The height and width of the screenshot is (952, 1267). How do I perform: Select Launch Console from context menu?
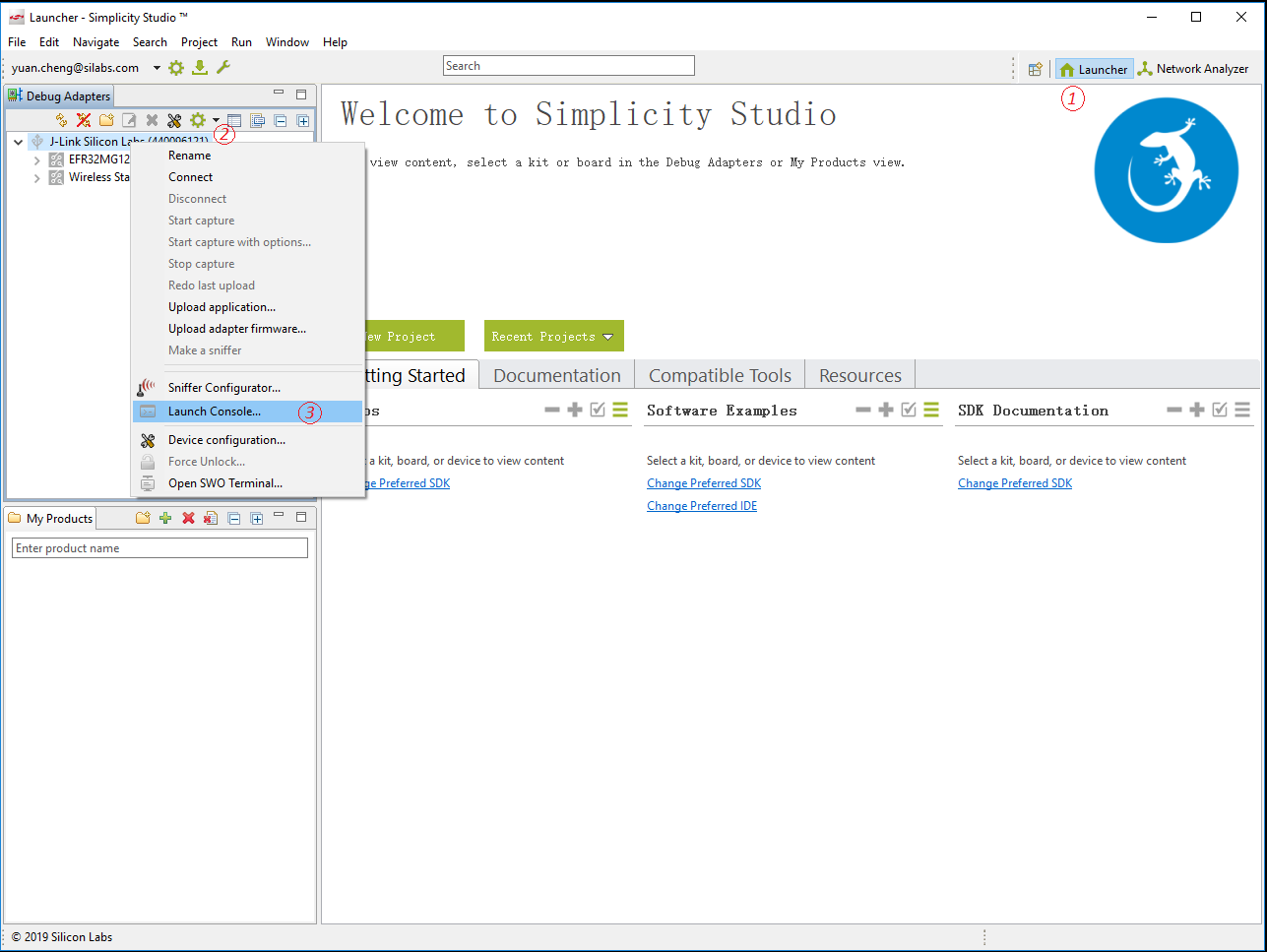[x=215, y=412]
